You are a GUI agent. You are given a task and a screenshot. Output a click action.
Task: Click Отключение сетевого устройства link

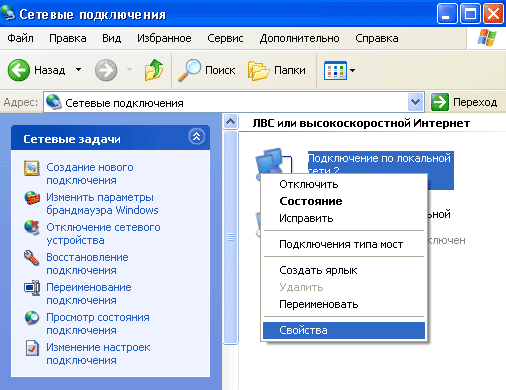103,234
